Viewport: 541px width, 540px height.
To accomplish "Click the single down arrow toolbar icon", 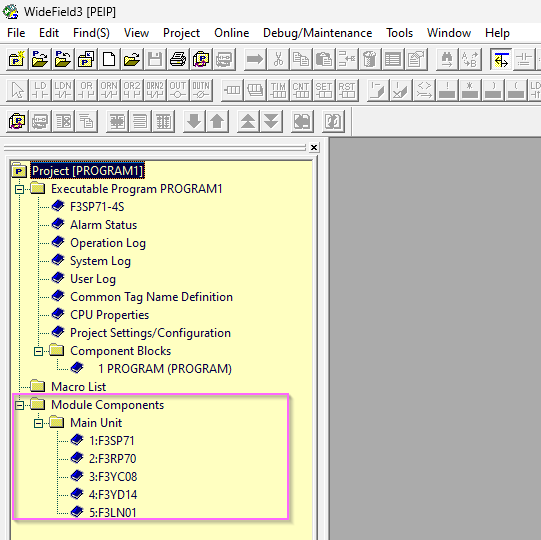I will click(x=194, y=121).
